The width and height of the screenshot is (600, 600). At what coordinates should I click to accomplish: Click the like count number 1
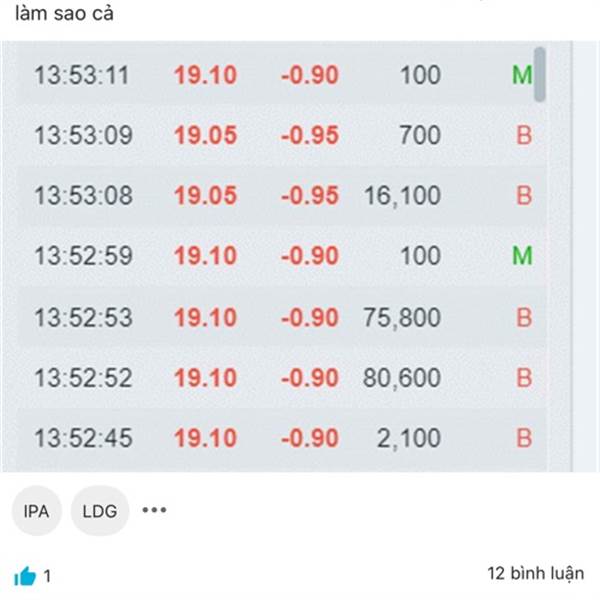coord(47,576)
